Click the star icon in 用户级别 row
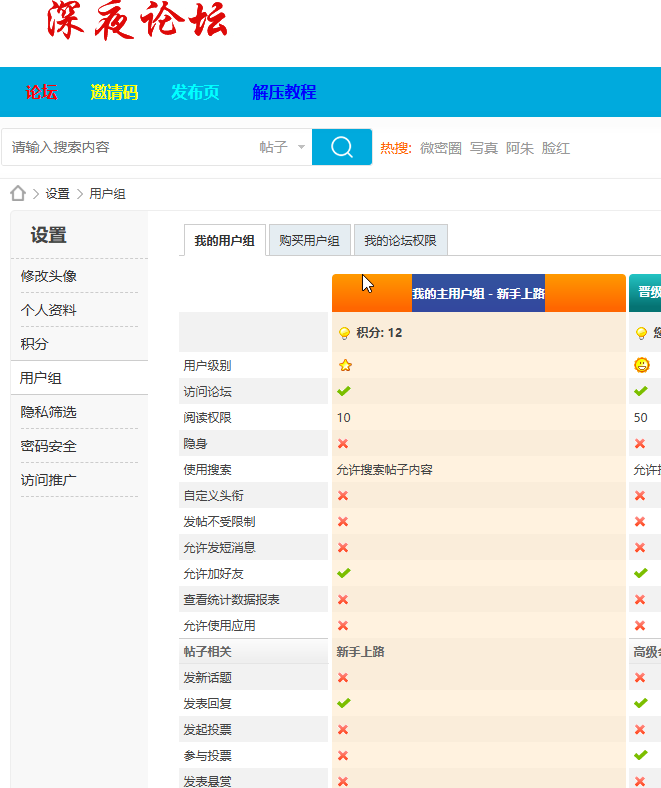The width and height of the screenshot is (661, 788). [x=345, y=365]
